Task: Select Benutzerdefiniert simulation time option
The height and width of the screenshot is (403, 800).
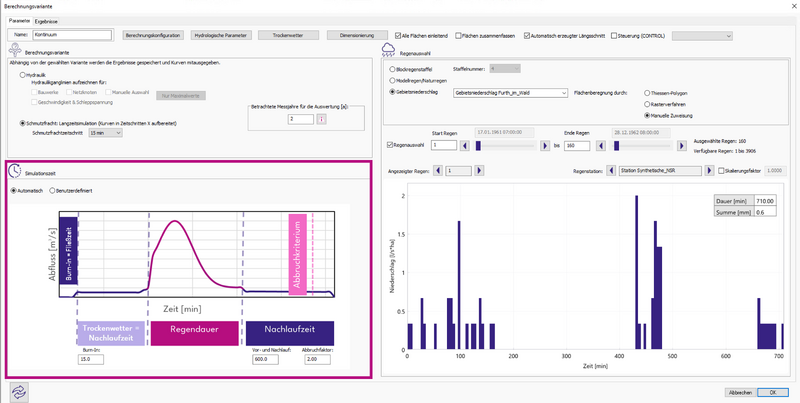Action: pos(52,190)
